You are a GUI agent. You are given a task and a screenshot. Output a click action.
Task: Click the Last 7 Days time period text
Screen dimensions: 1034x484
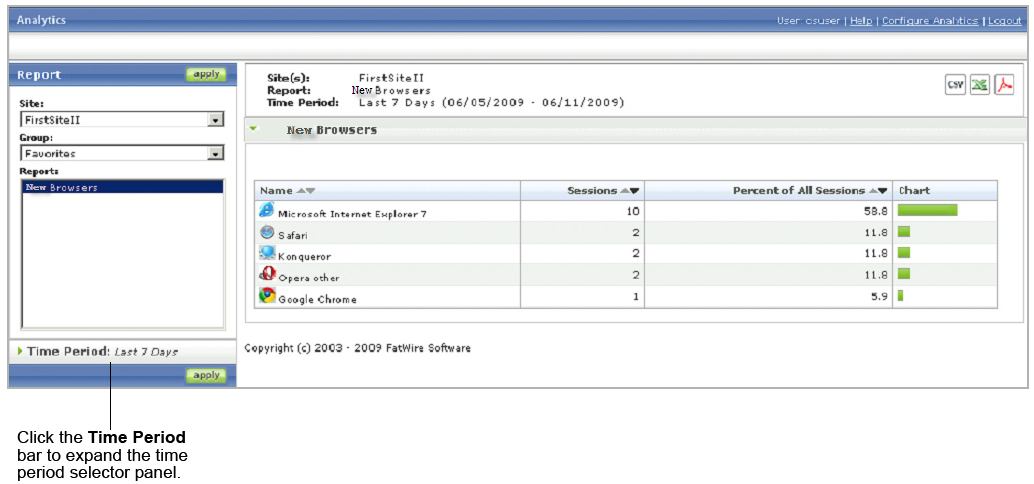click(x=146, y=352)
